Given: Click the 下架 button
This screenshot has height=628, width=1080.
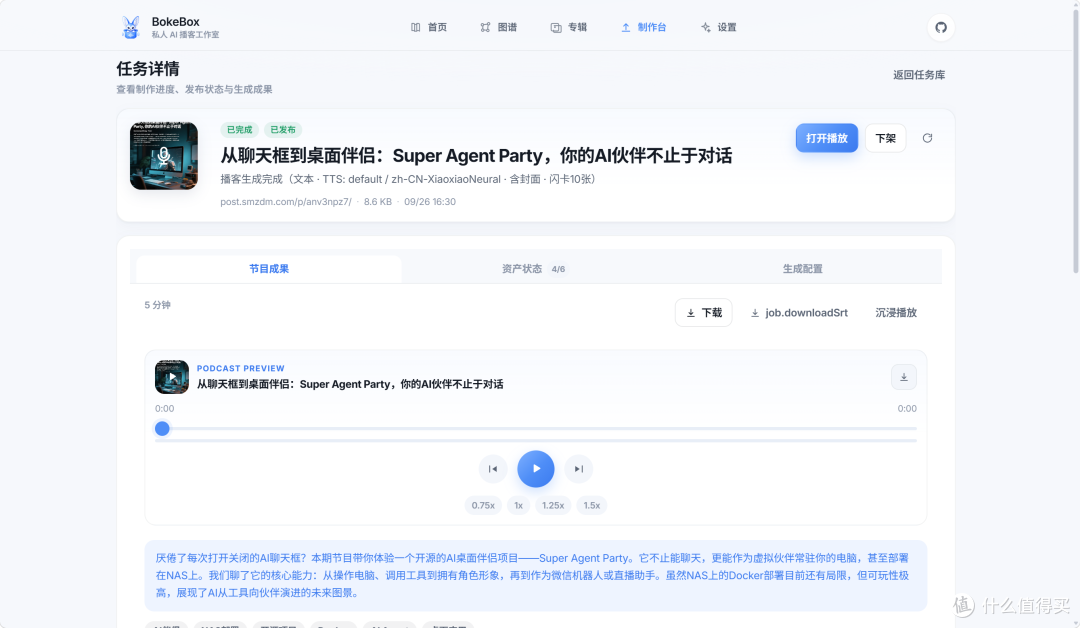Looking at the screenshot, I should point(885,138).
